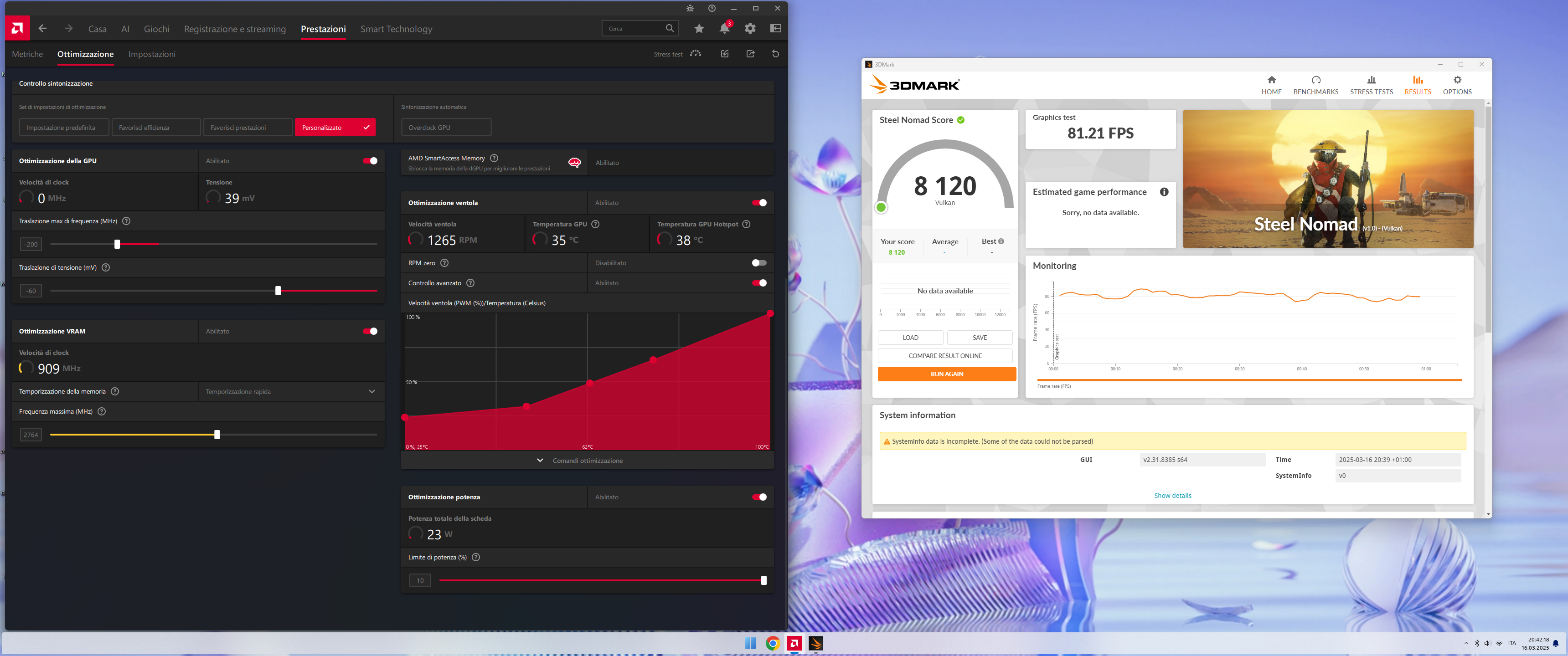Switch to Impostazioni subtab
This screenshot has width=1568, height=656.
coord(152,54)
